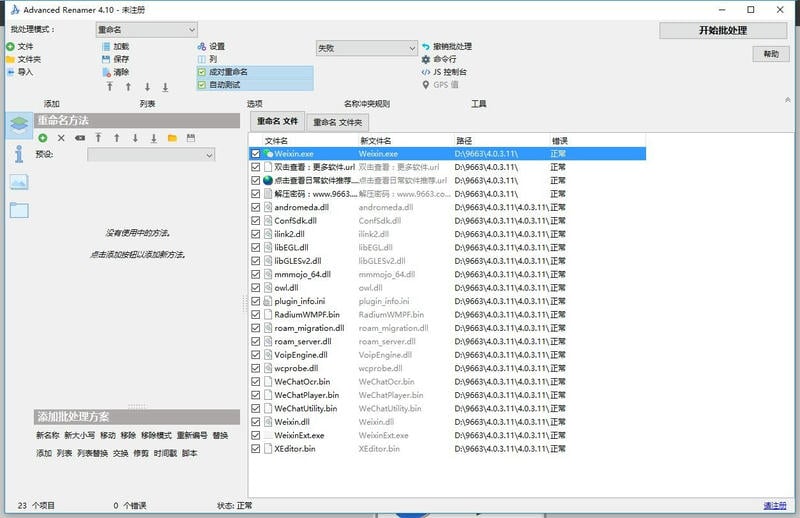Click the 新名称 batch method link
Screen dimensions: 800x518
[x=47, y=435]
